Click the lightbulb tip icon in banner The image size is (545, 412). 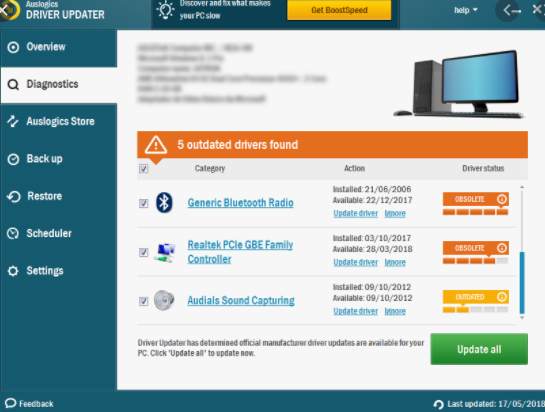tap(165, 10)
